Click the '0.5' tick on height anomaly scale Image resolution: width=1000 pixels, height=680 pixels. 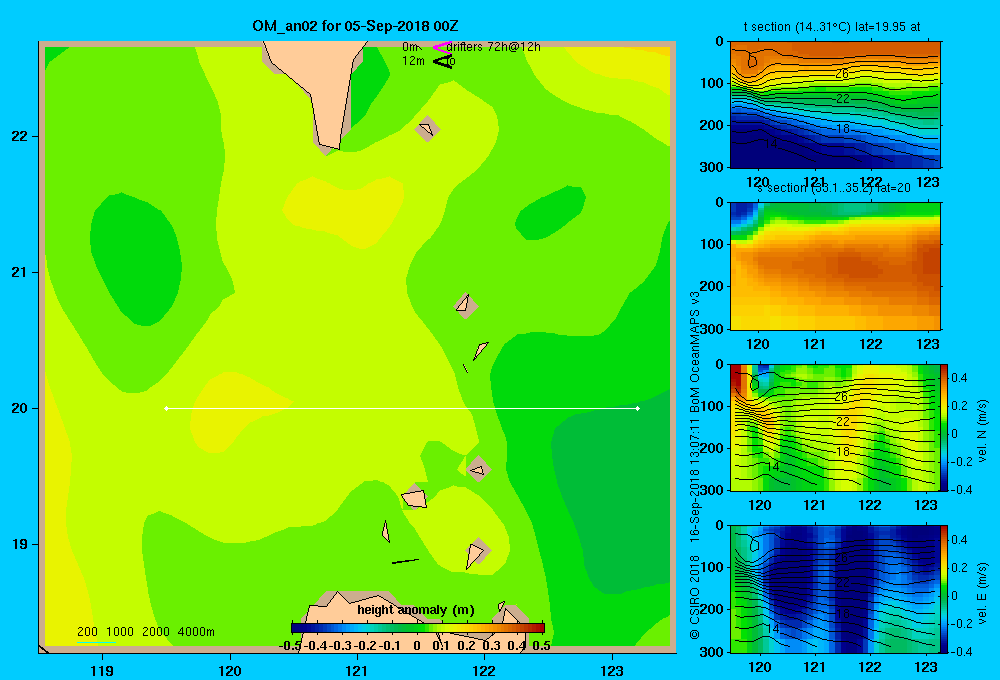click(541, 646)
